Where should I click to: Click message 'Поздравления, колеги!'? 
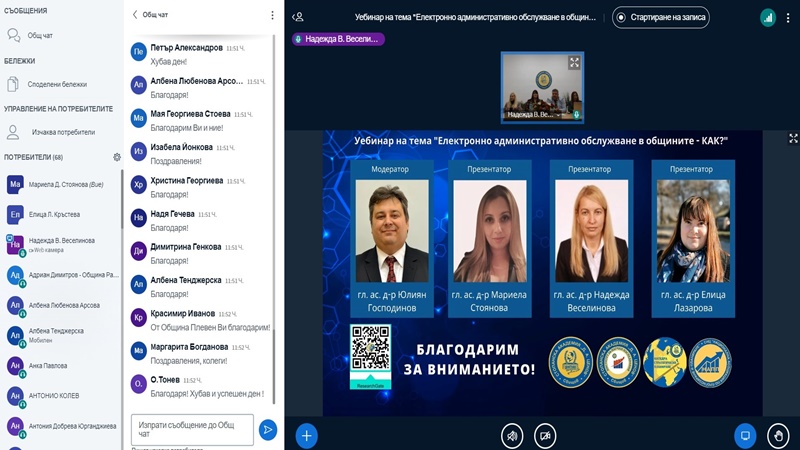[189, 361]
